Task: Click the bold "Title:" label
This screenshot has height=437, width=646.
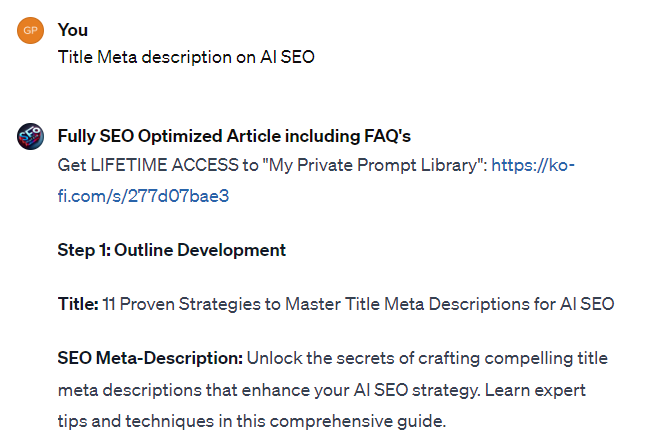Action: tap(78, 304)
